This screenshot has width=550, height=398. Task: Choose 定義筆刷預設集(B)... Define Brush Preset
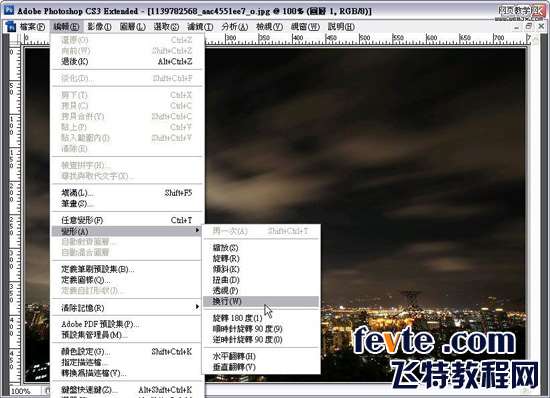127,269
